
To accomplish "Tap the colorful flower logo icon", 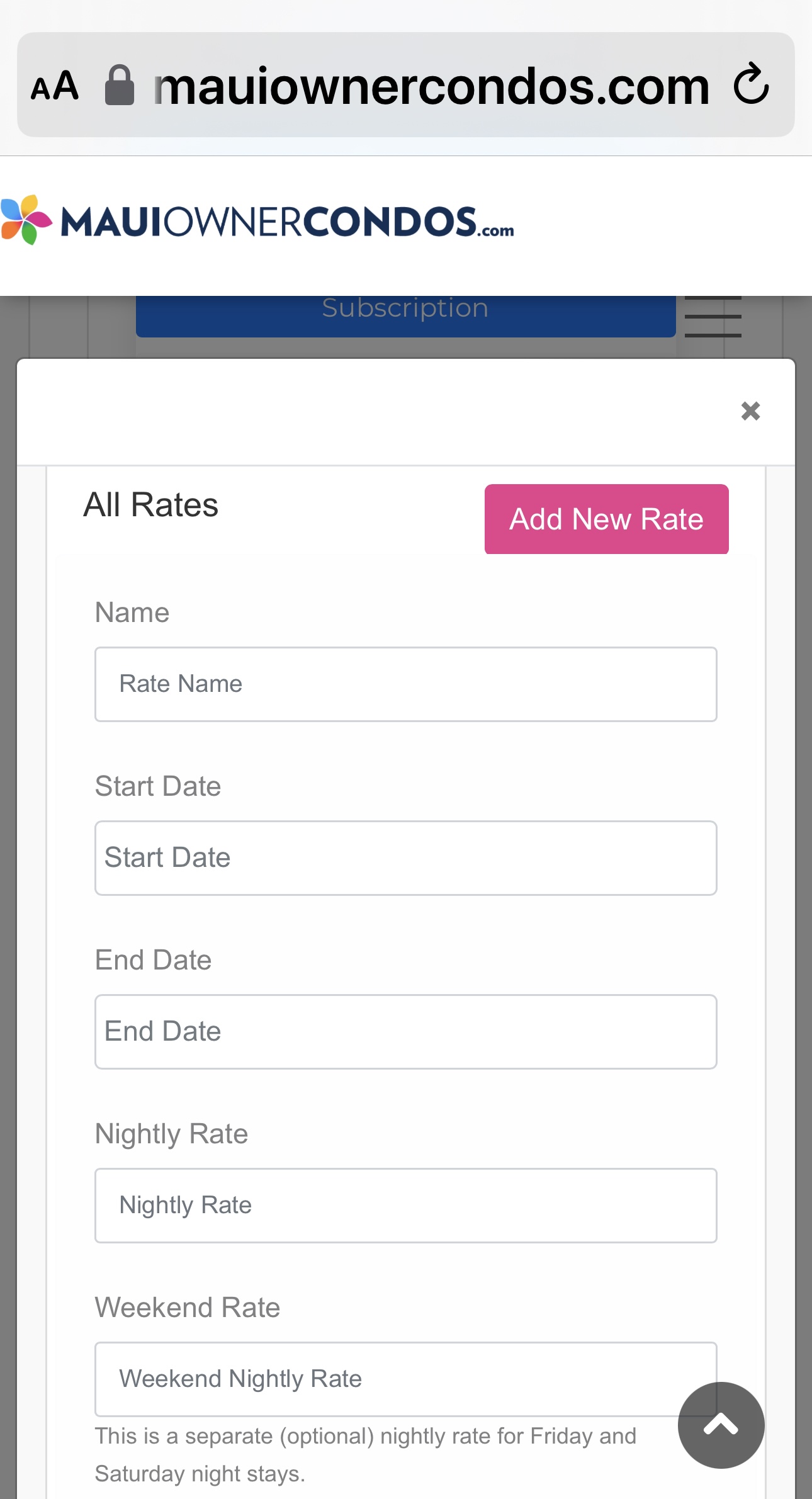I will pos(25,219).
